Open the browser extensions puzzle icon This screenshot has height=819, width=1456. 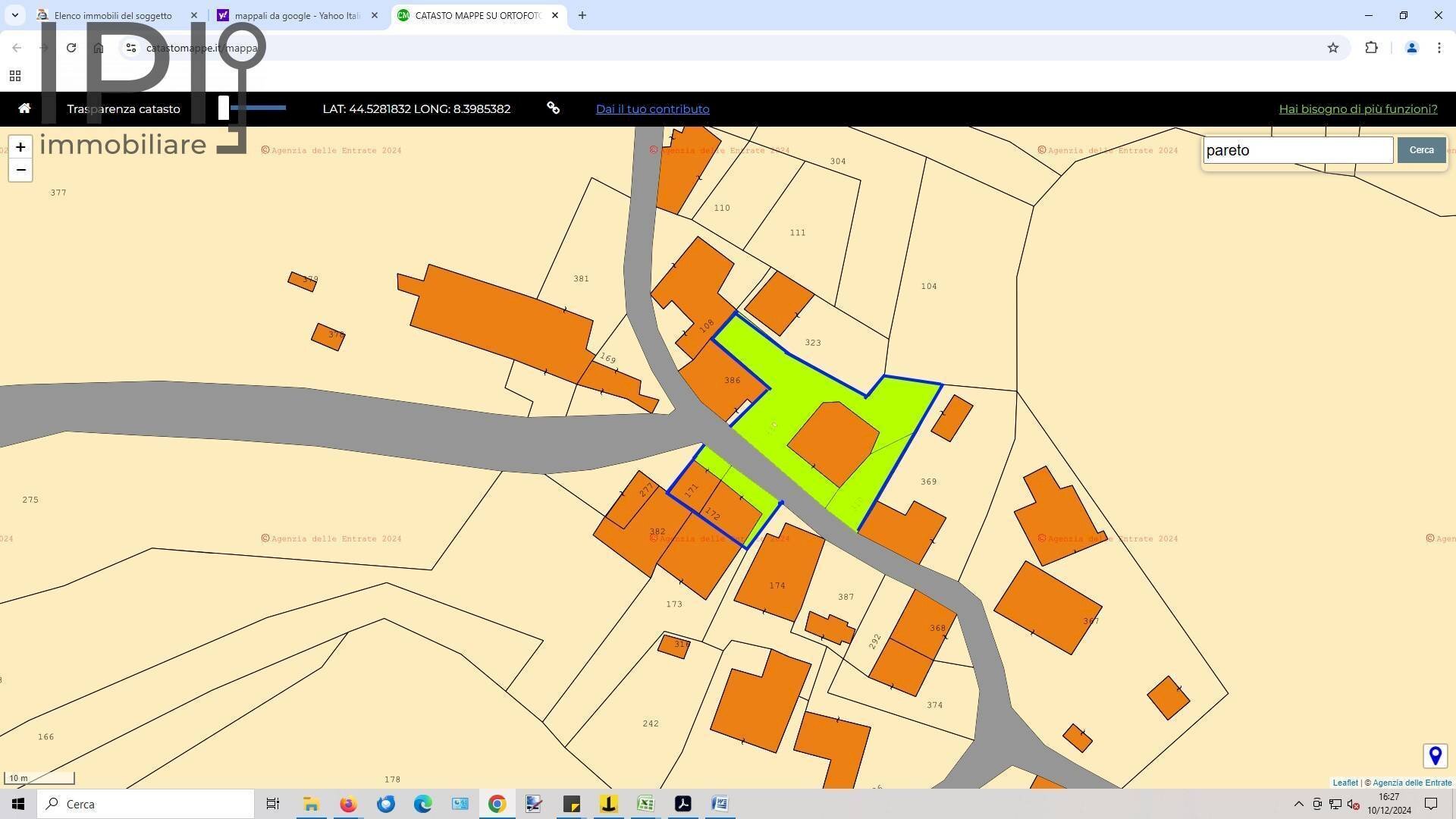(1371, 48)
